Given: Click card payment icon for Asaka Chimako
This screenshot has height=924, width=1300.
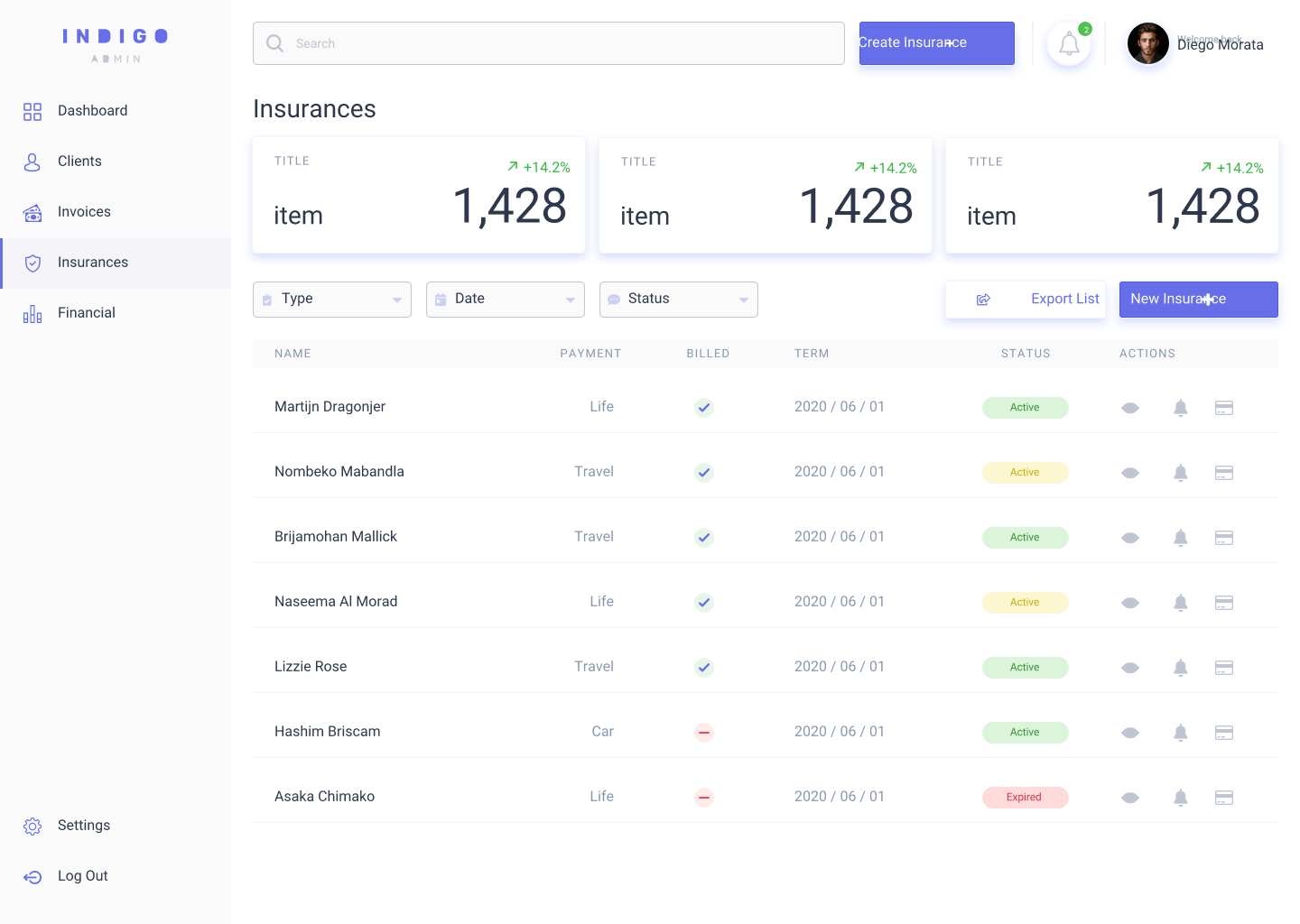Looking at the screenshot, I should (1224, 798).
